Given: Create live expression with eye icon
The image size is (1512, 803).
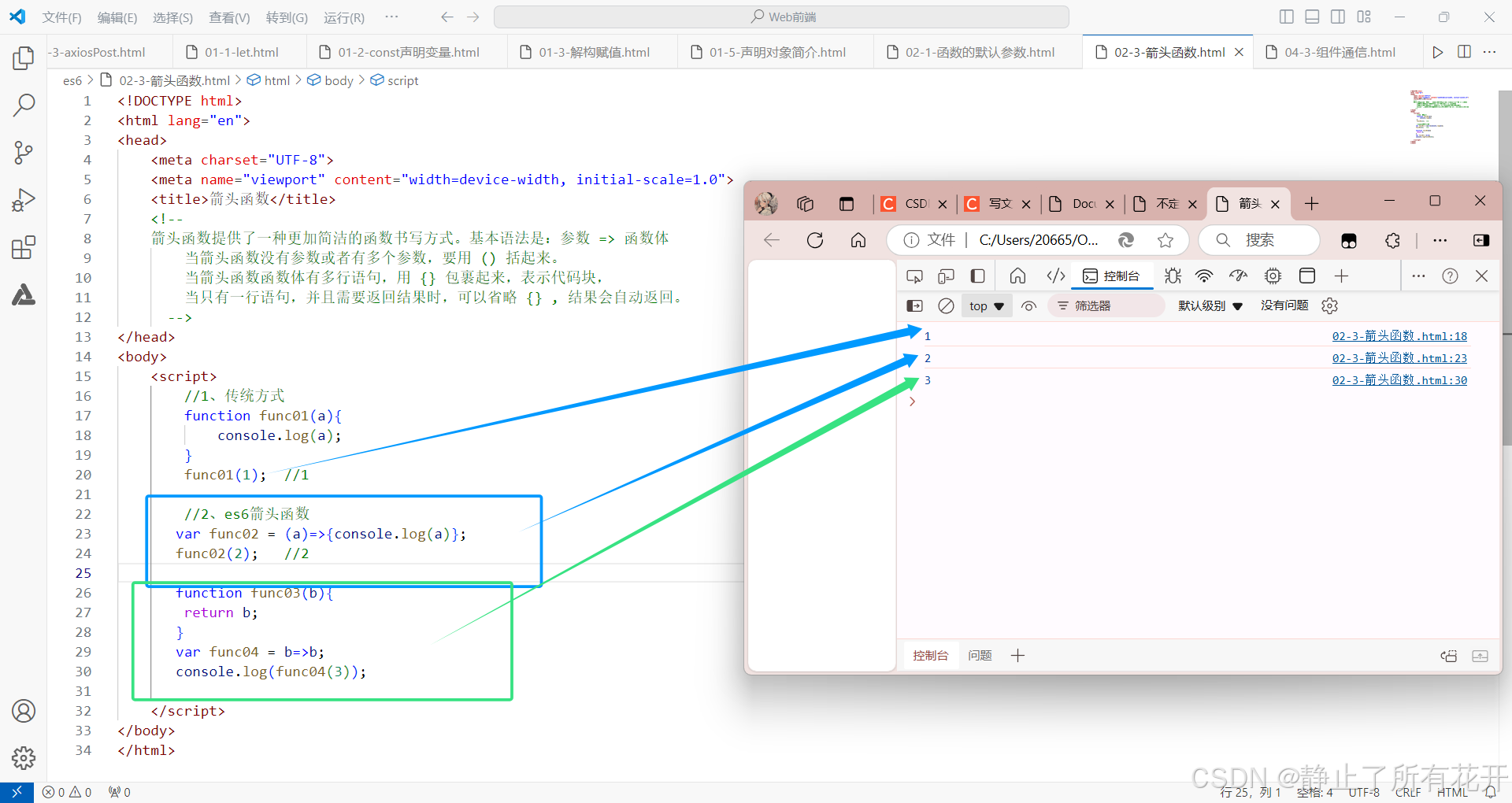Looking at the screenshot, I should pyautogui.click(x=1028, y=305).
